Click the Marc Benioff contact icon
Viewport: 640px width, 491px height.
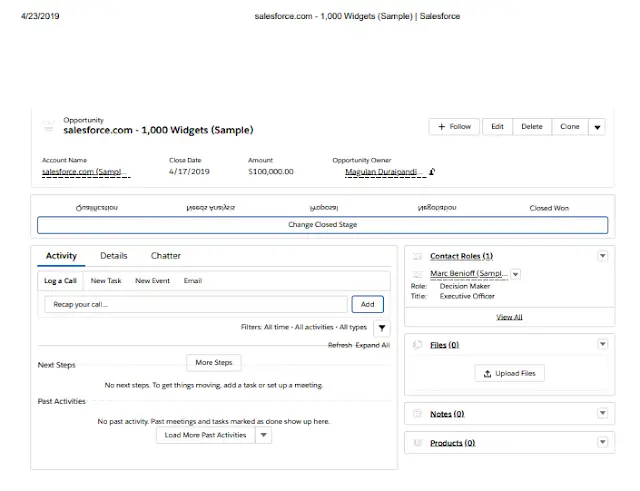click(x=417, y=274)
